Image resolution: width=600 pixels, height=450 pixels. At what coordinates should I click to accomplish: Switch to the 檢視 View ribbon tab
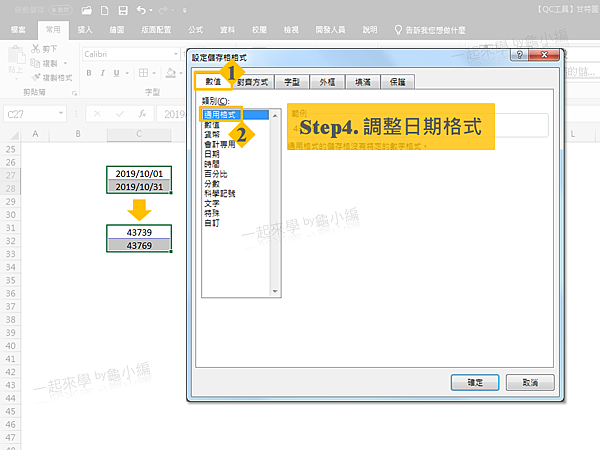pos(291,29)
